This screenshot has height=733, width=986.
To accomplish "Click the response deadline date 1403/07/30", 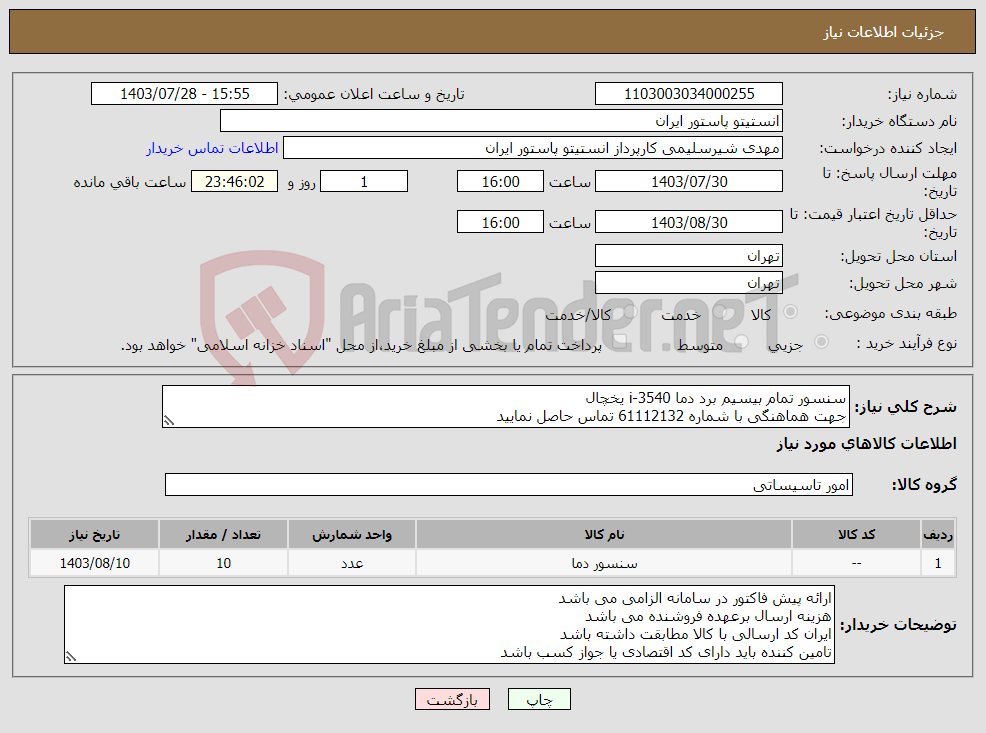I will pos(689,182).
